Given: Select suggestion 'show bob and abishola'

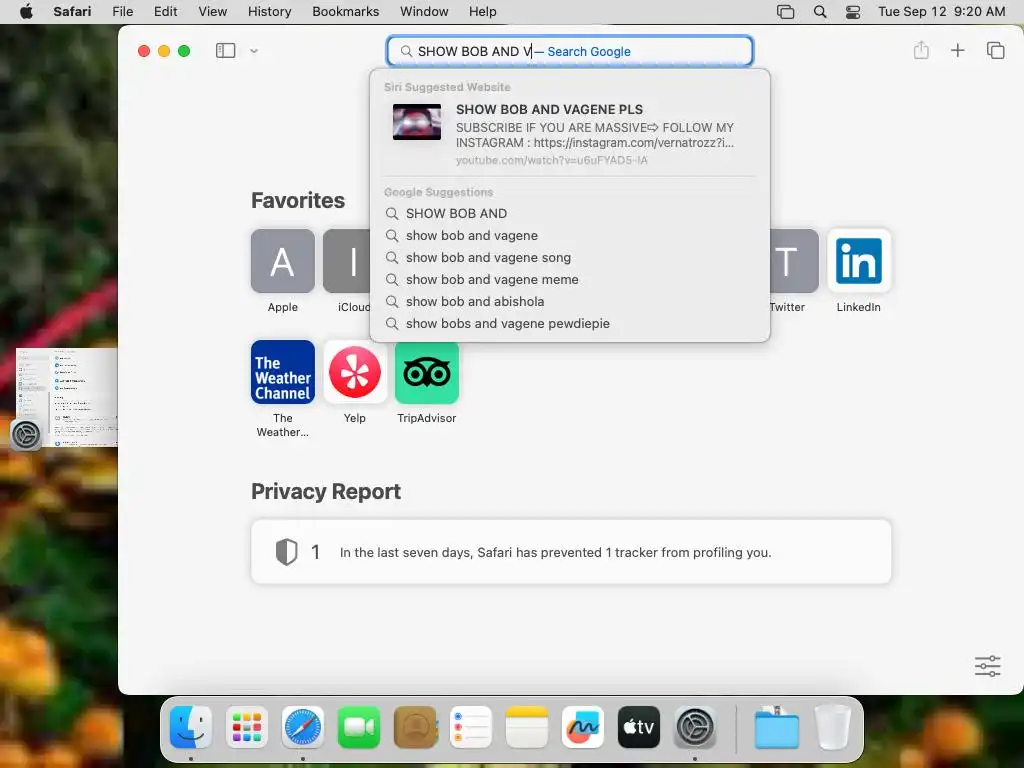Looking at the screenshot, I should coord(569,302).
